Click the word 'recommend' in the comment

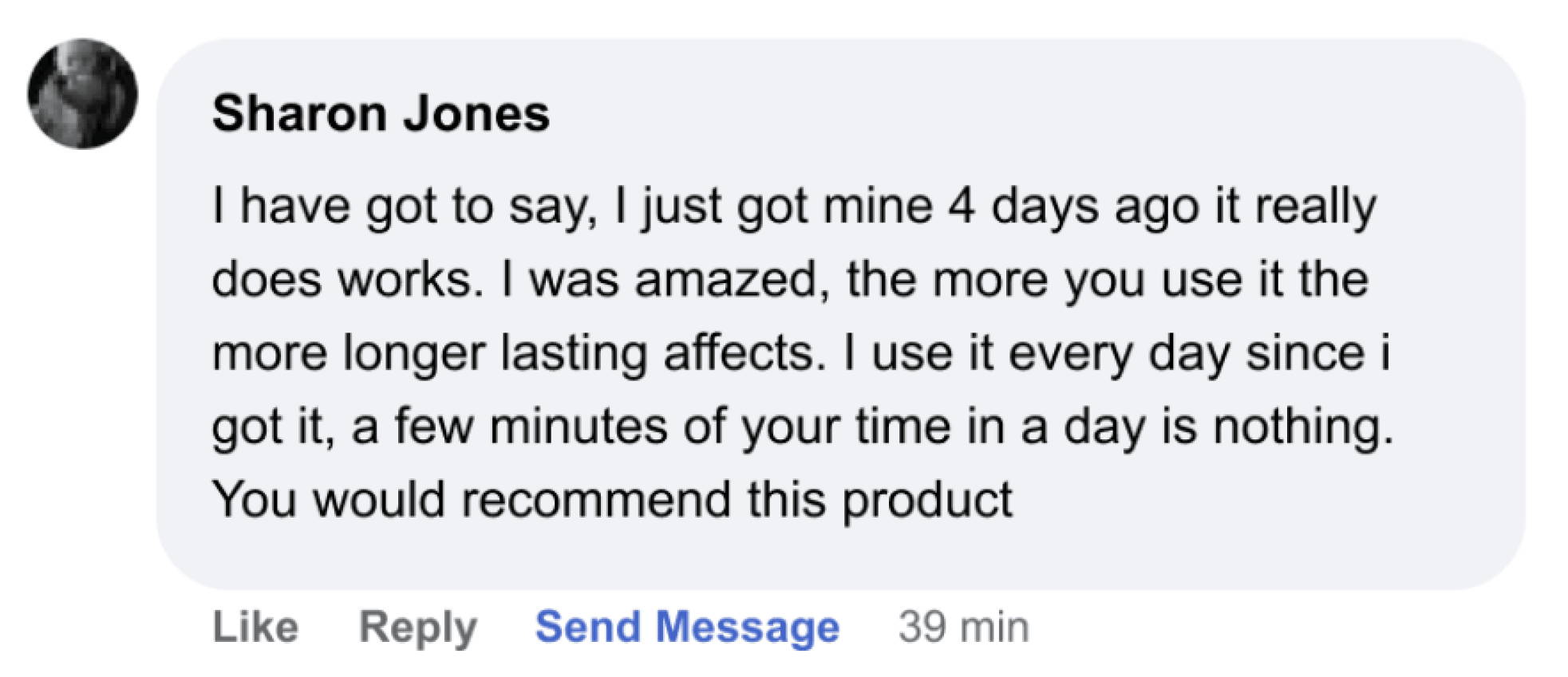coord(596,500)
